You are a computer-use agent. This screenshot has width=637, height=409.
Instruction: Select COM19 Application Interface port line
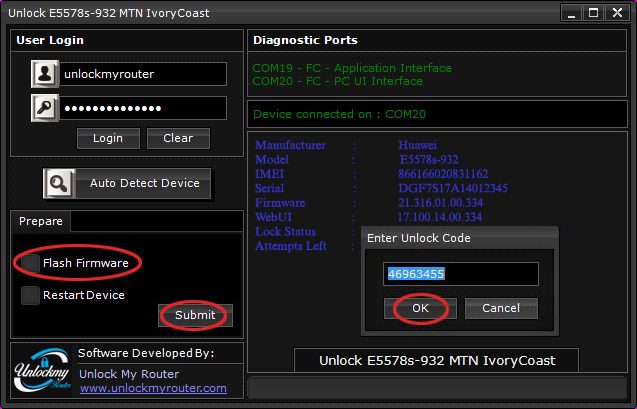tap(352, 68)
